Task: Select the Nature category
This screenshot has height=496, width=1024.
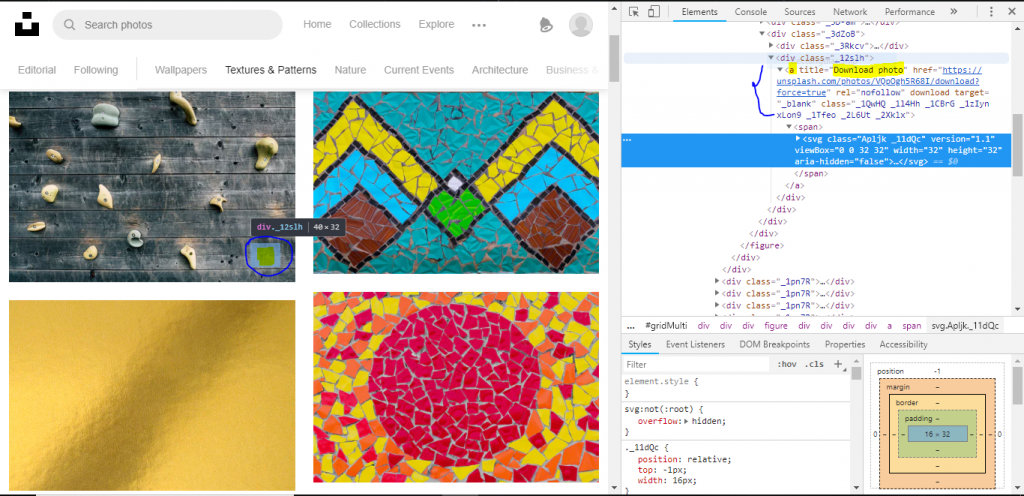Action: pyautogui.click(x=350, y=70)
